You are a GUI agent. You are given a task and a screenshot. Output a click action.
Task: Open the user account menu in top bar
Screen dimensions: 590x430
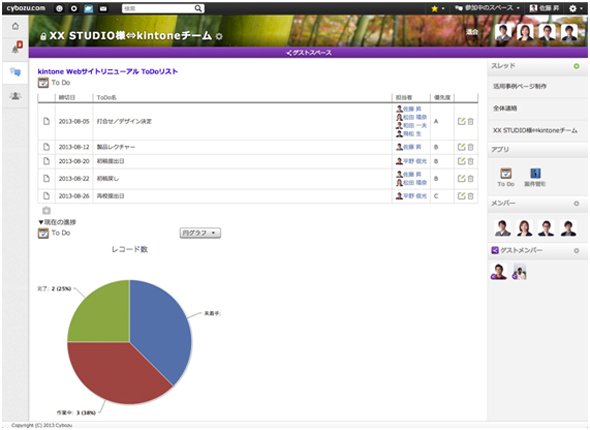(544, 8)
